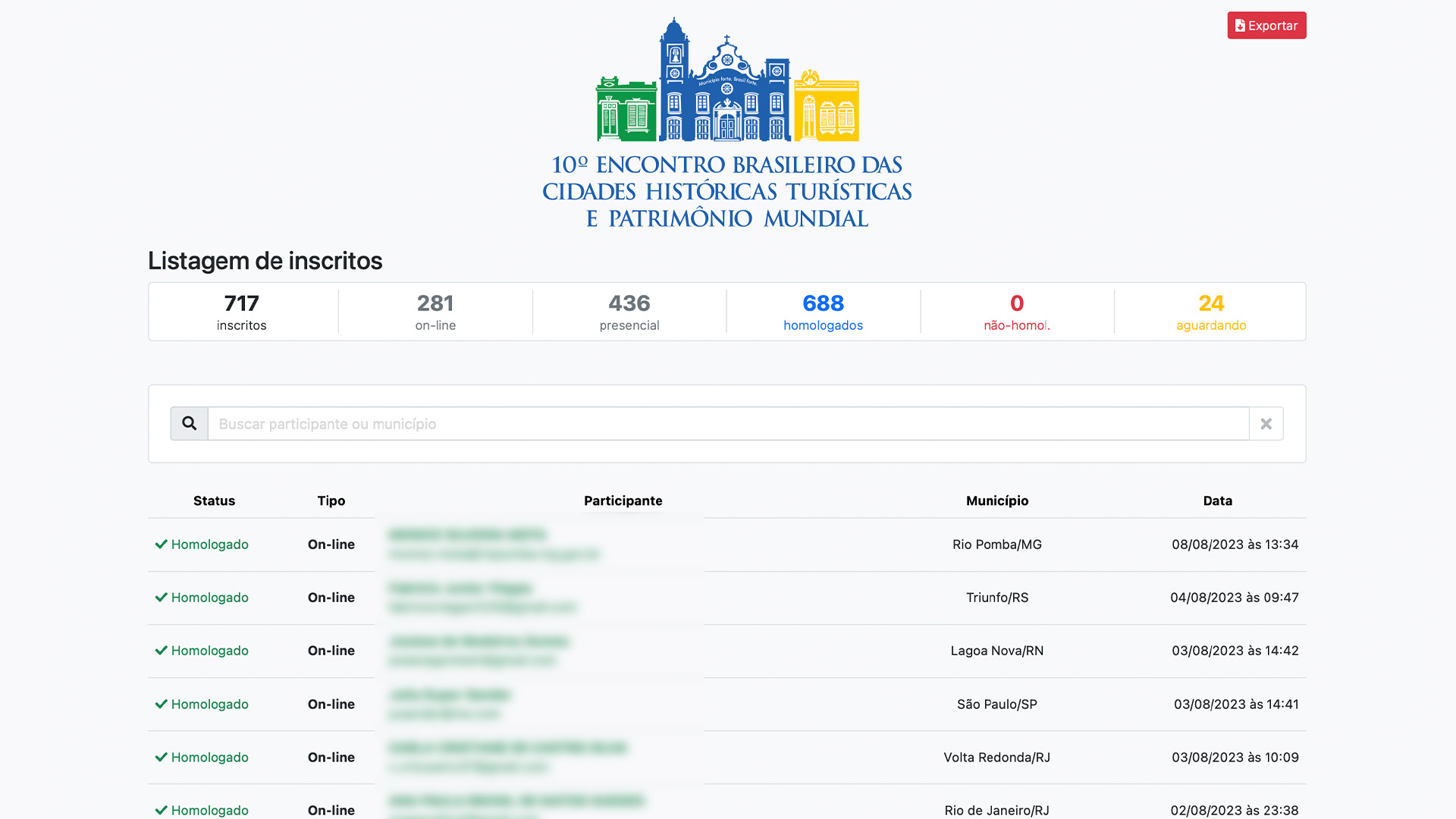Image resolution: width=1456 pixels, height=819 pixels.
Task: Click the Participante column header
Action: [623, 500]
